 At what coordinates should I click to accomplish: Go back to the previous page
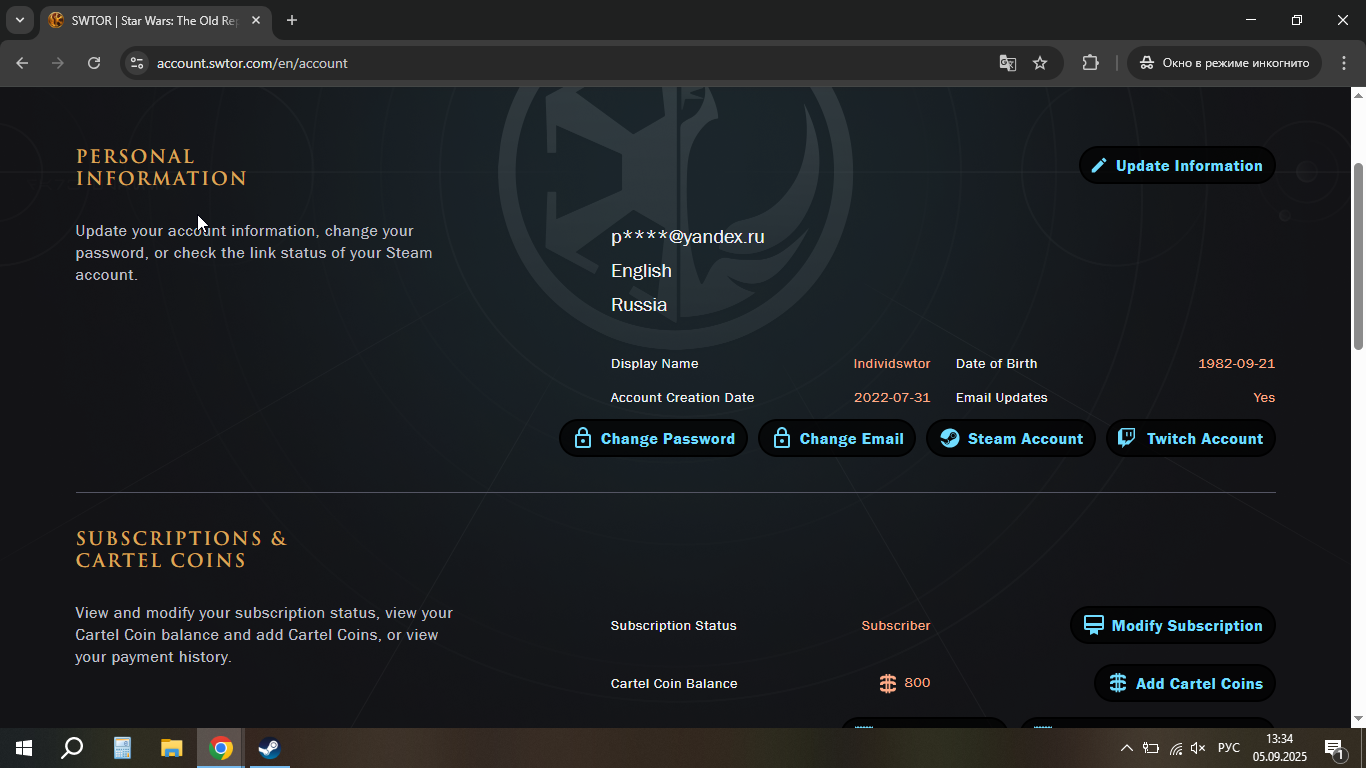click(22, 63)
